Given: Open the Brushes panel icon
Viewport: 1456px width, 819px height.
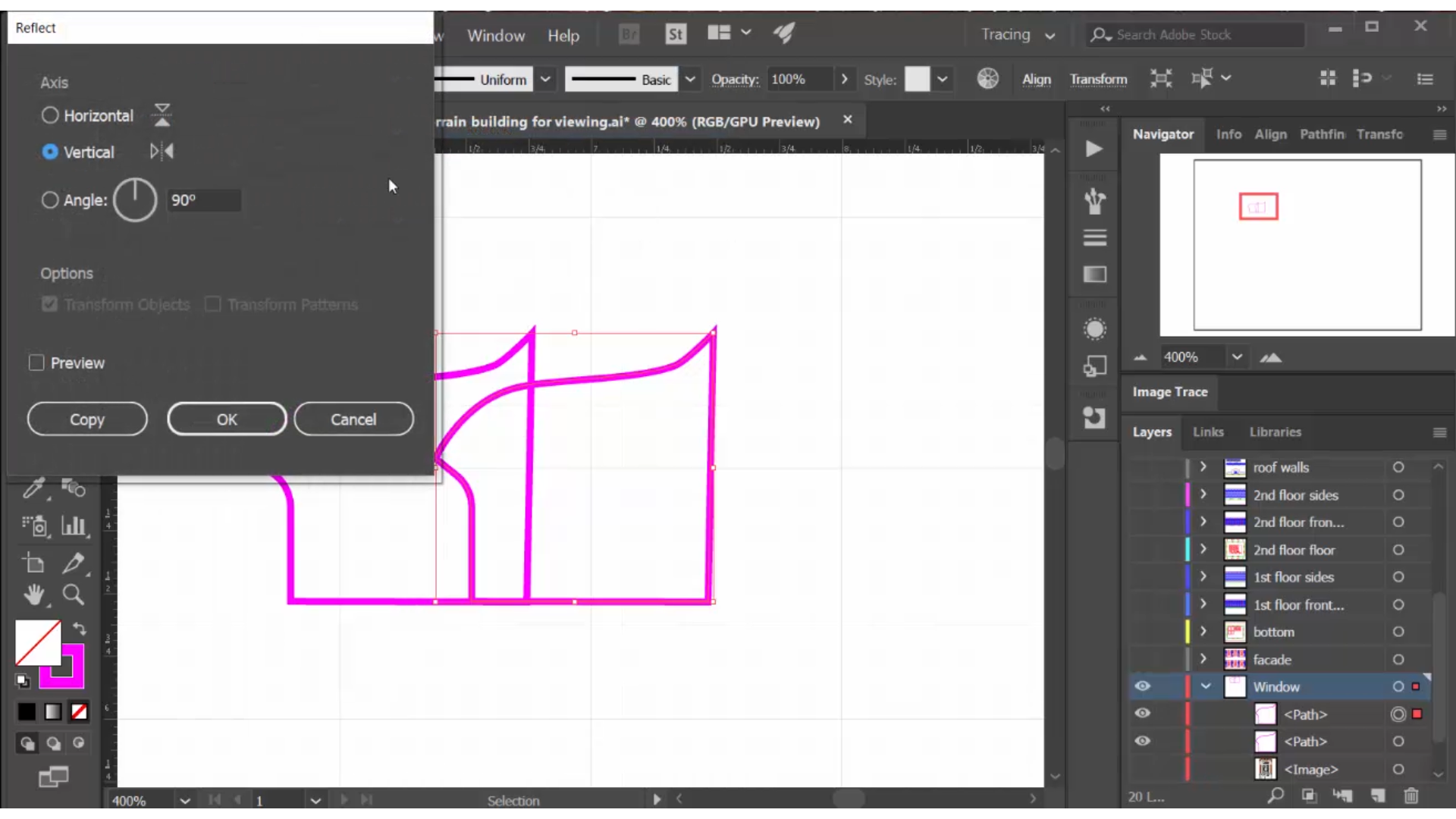Looking at the screenshot, I should pos(1094,202).
